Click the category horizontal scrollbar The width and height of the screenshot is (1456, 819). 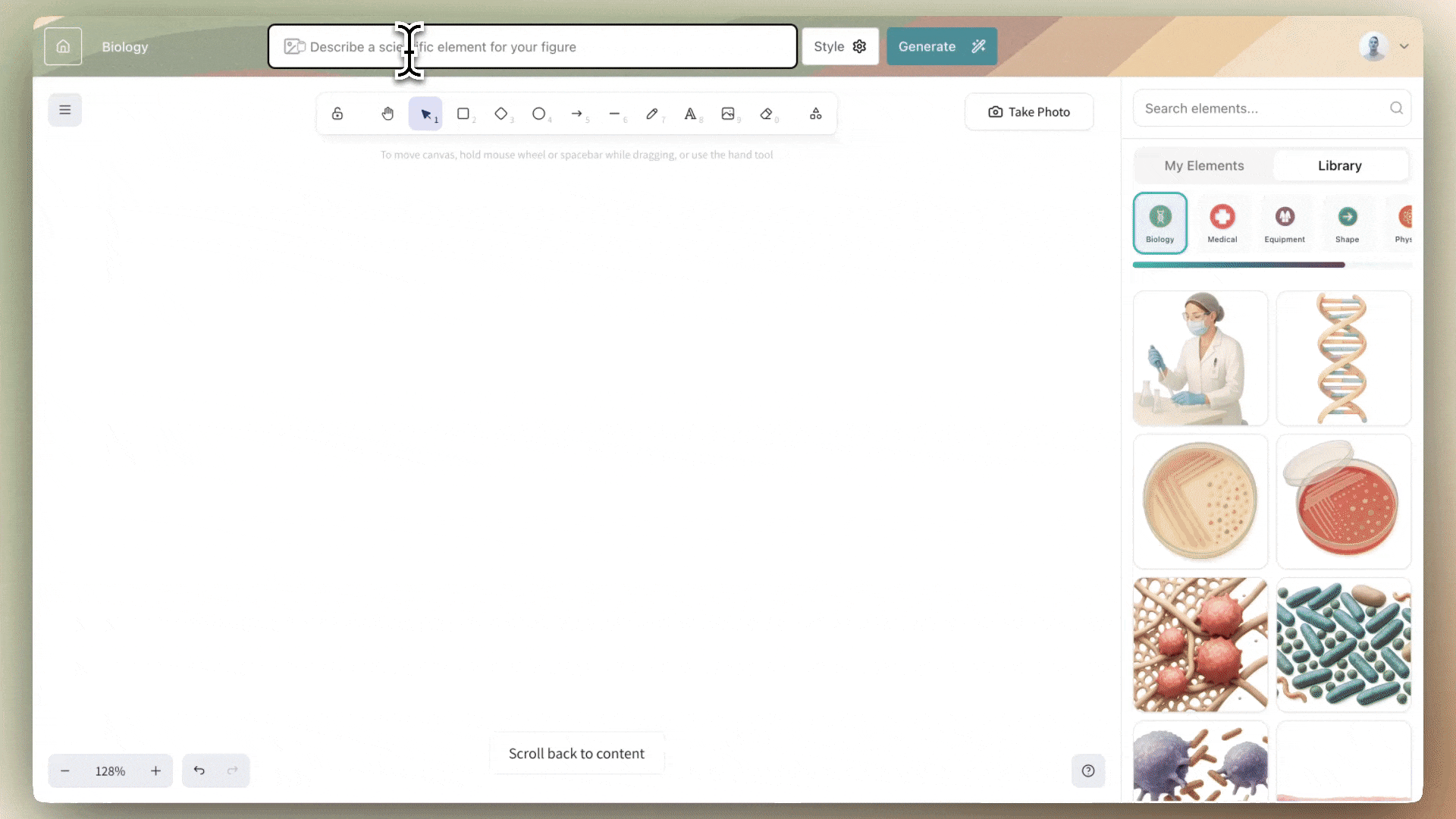pyautogui.click(x=1238, y=265)
